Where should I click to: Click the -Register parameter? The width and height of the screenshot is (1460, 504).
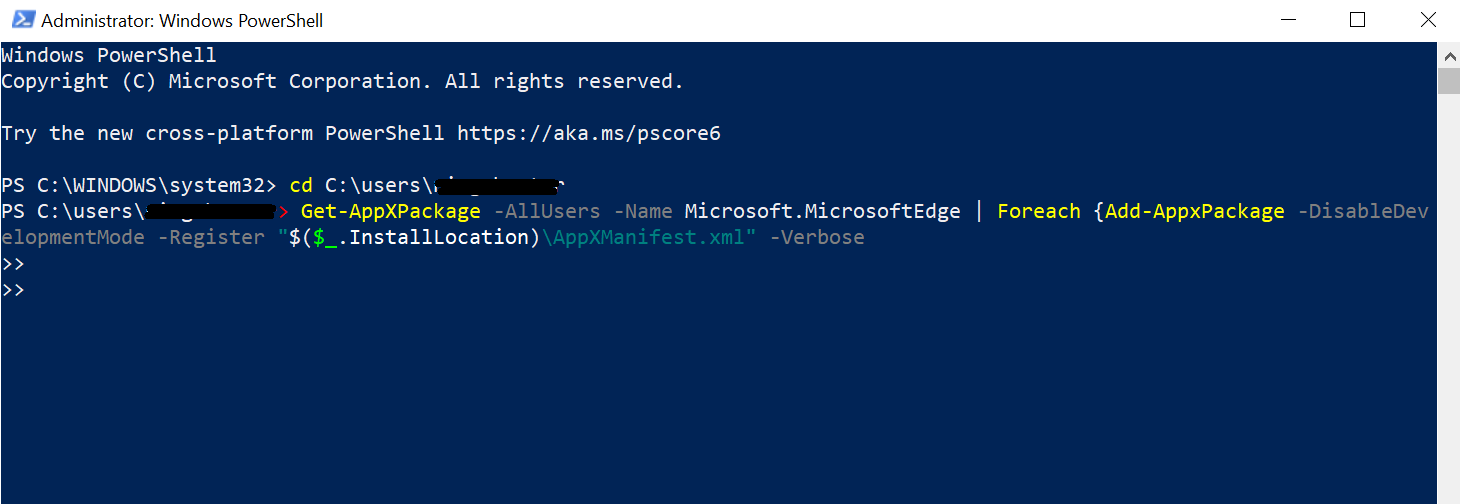pyautogui.click(x=211, y=237)
